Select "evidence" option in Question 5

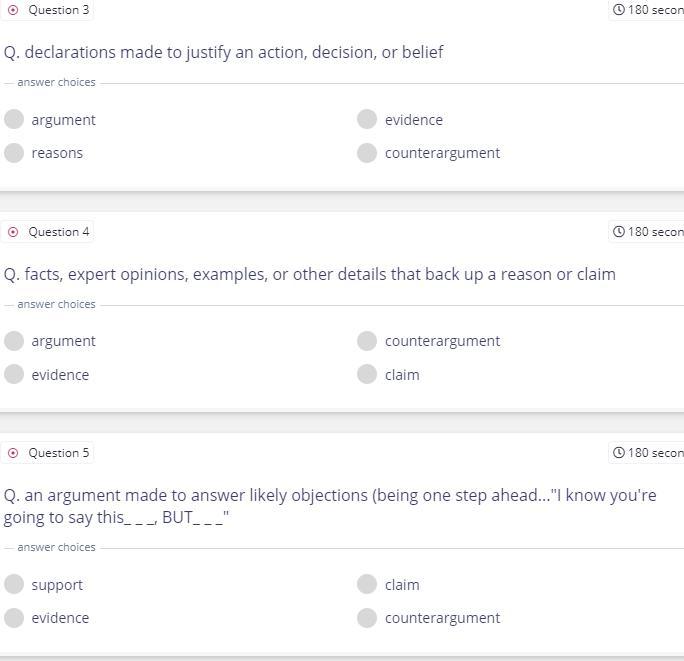click(x=14, y=618)
